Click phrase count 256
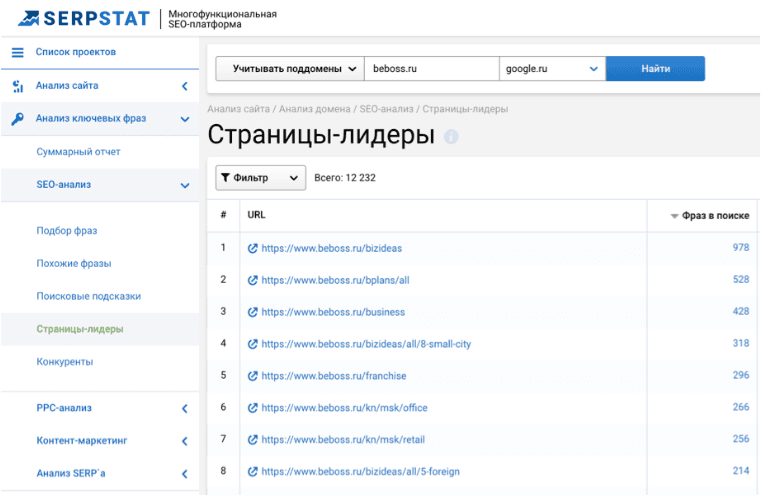This screenshot has width=766, height=502. (741, 439)
